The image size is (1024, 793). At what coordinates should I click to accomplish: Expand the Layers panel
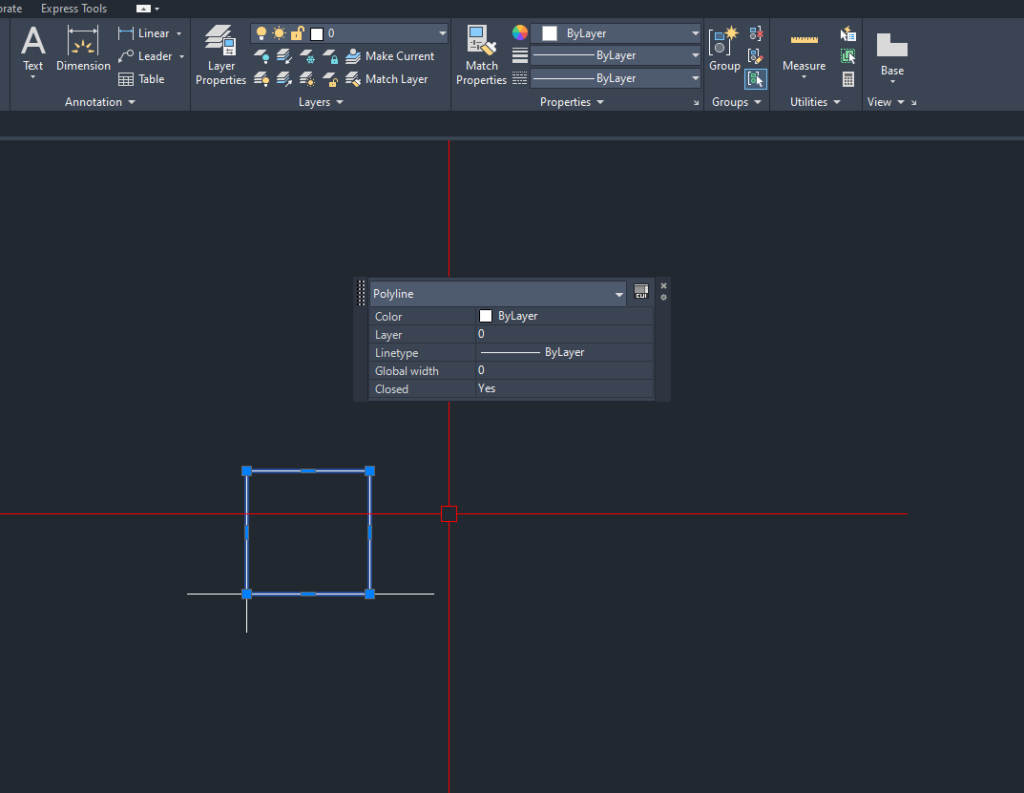coord(321,102)
